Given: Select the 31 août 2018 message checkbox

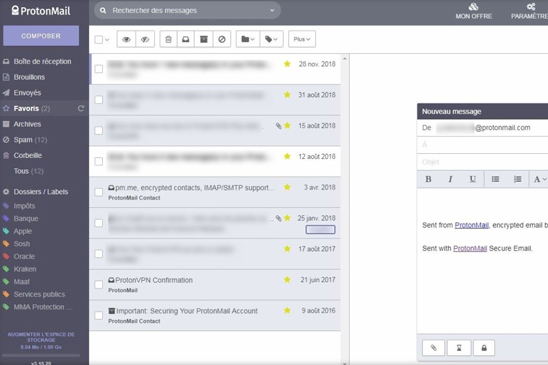Looking at the screenshot, I should (99, 100).
